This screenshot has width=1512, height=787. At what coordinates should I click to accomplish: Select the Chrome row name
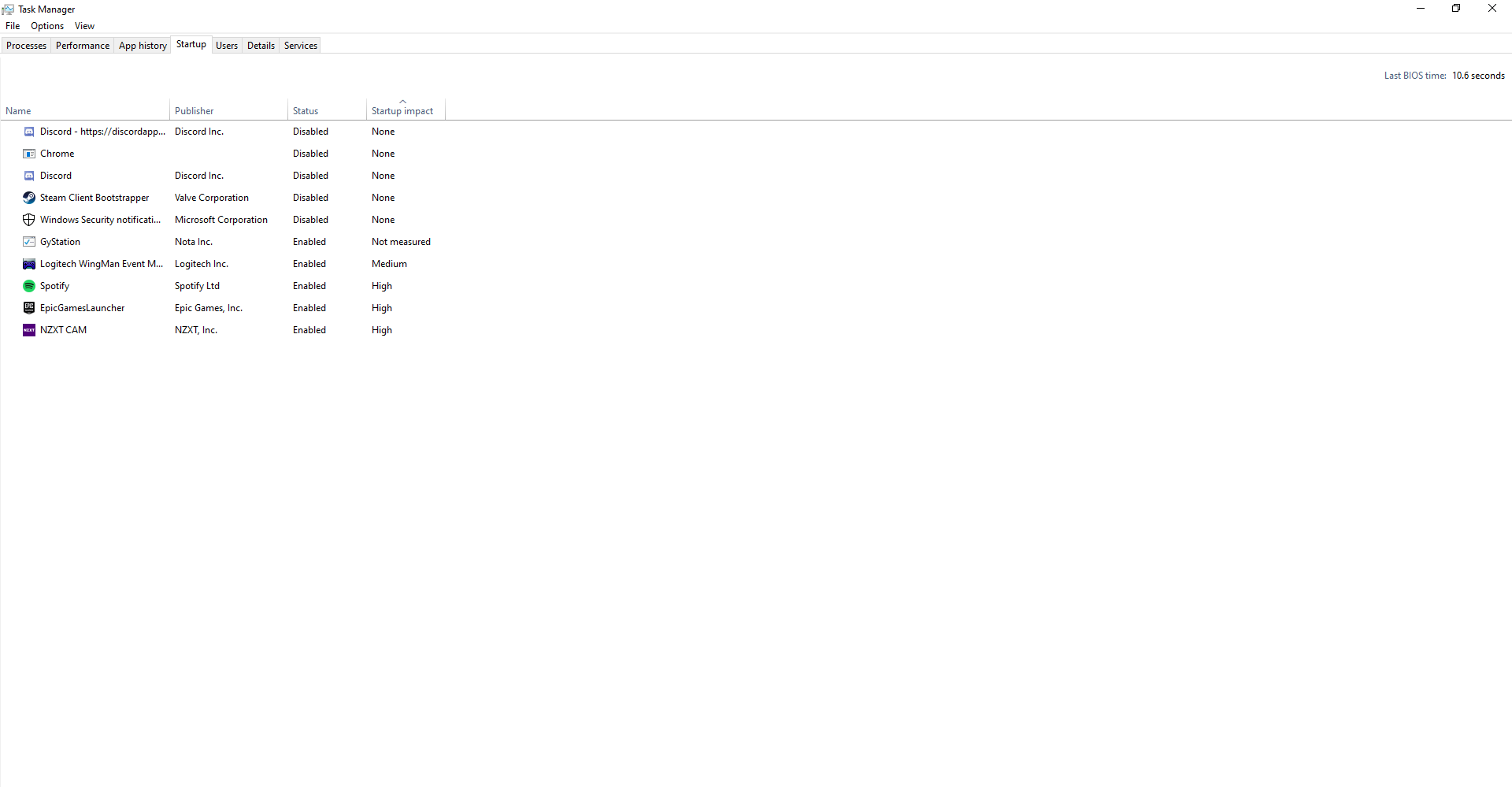[x=57, y=154]
